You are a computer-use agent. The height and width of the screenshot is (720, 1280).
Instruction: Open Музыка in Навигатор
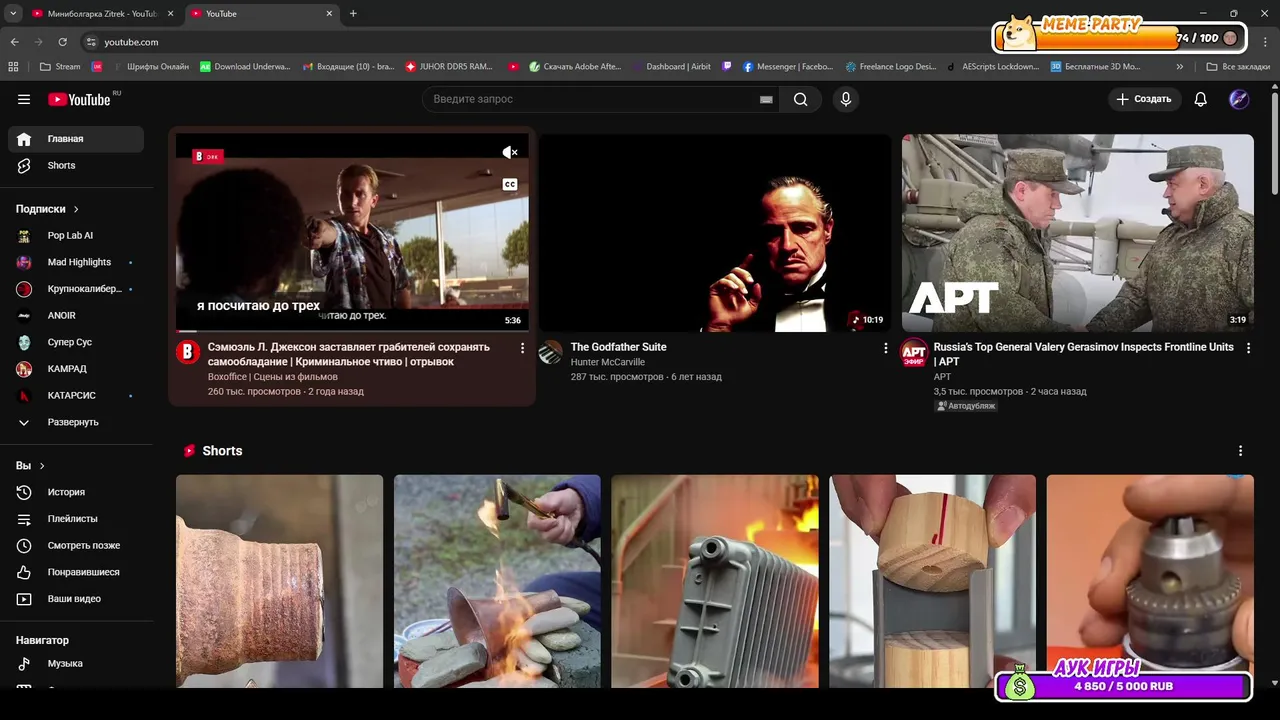pos(76,663)
